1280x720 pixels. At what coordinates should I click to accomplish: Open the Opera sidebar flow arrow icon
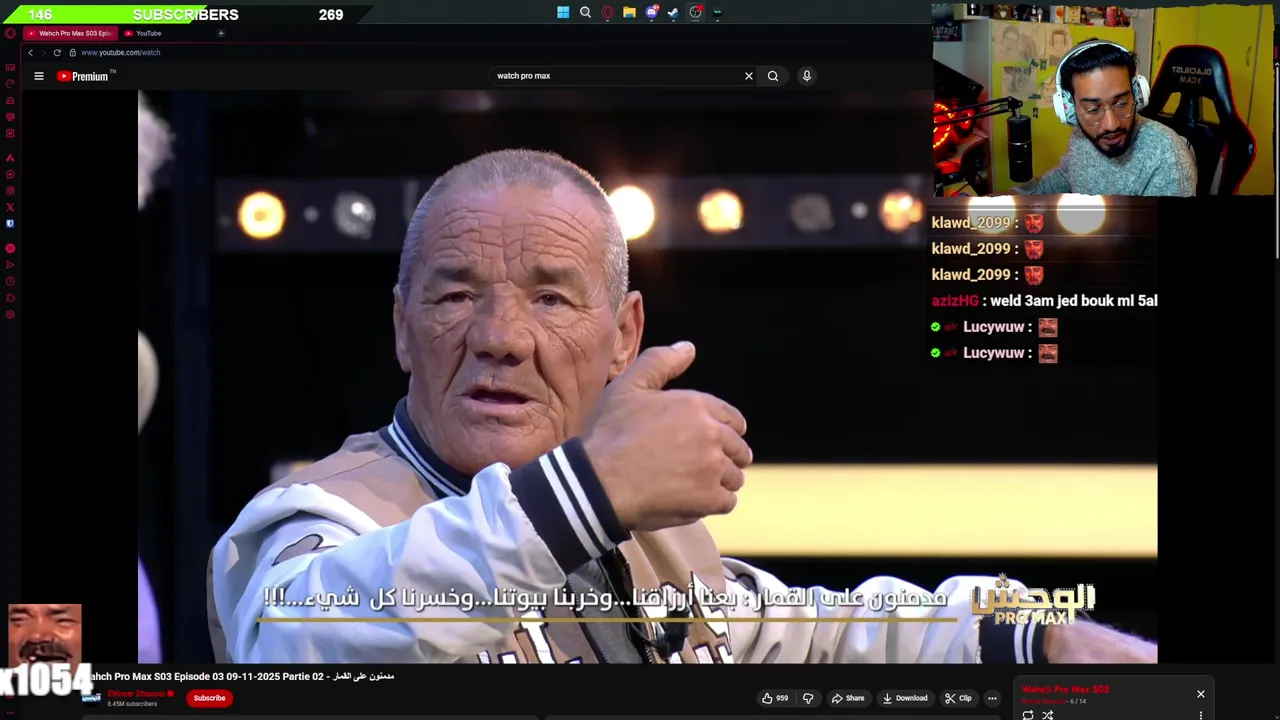10,265
